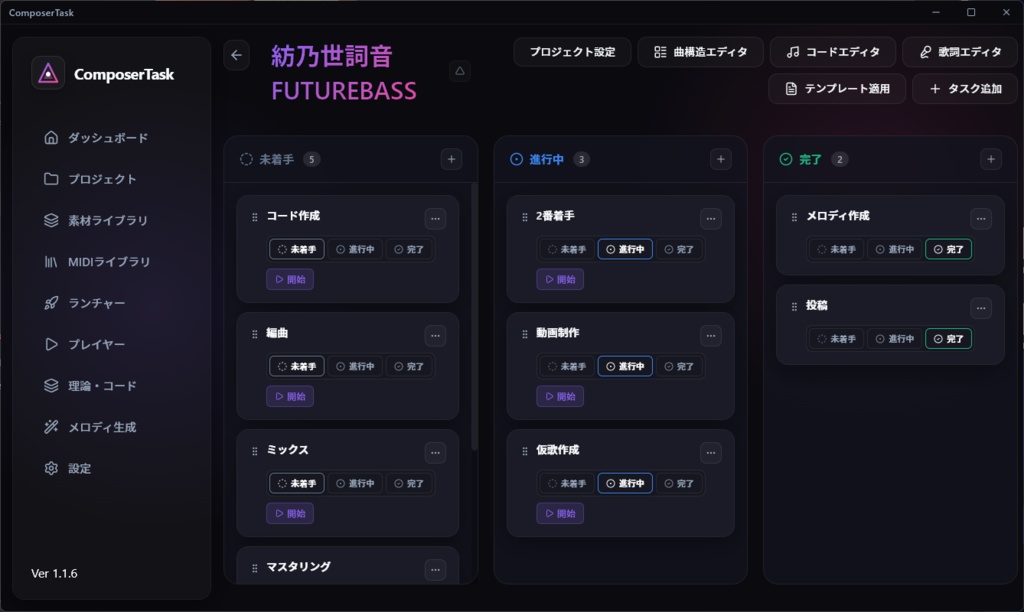Click the plus button on the 未着手 column
This screenshot has width=1024, height=612.
[451, 158]
